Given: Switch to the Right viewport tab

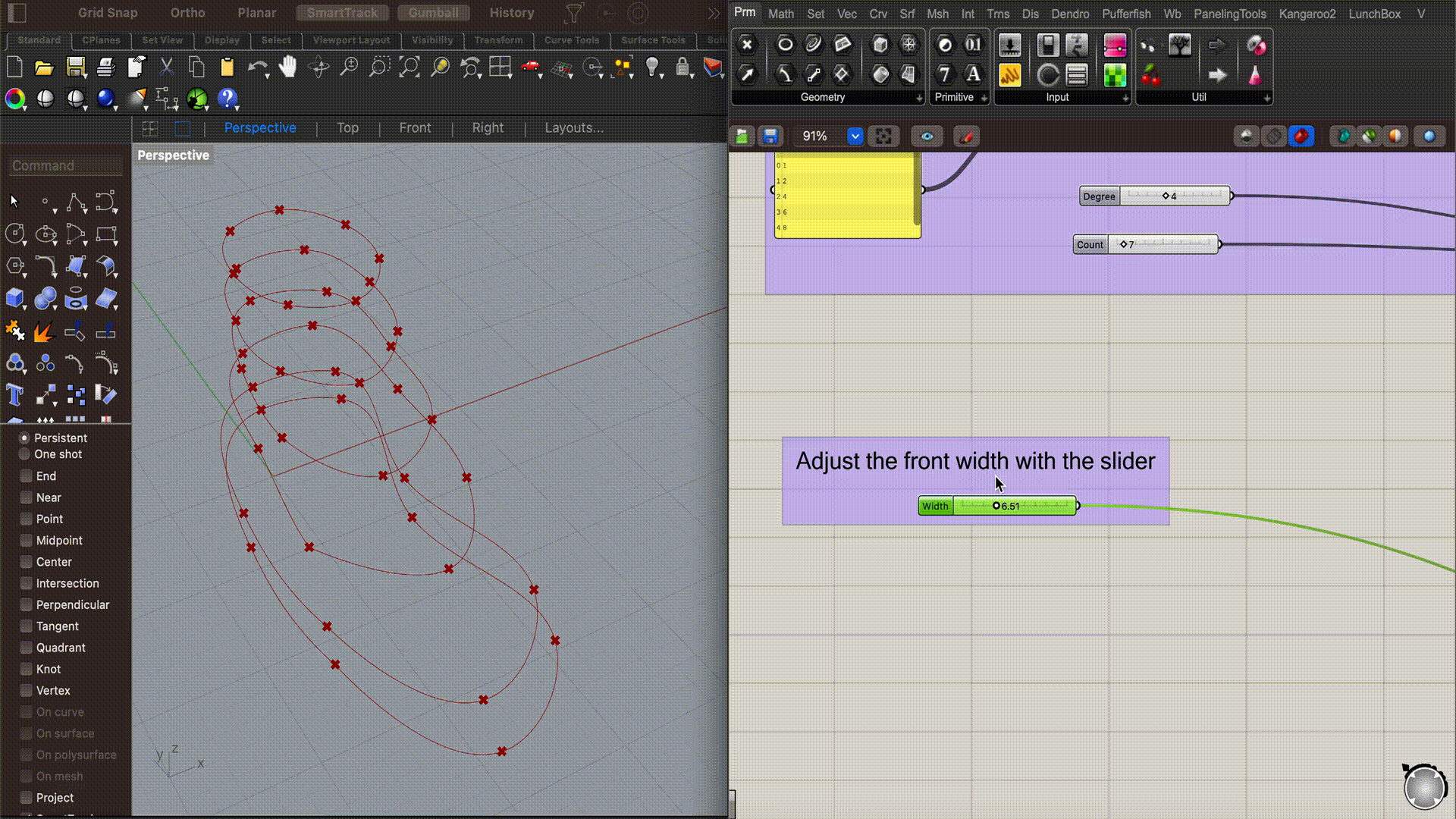Looking at the screenshot, I should pos(488,127).
